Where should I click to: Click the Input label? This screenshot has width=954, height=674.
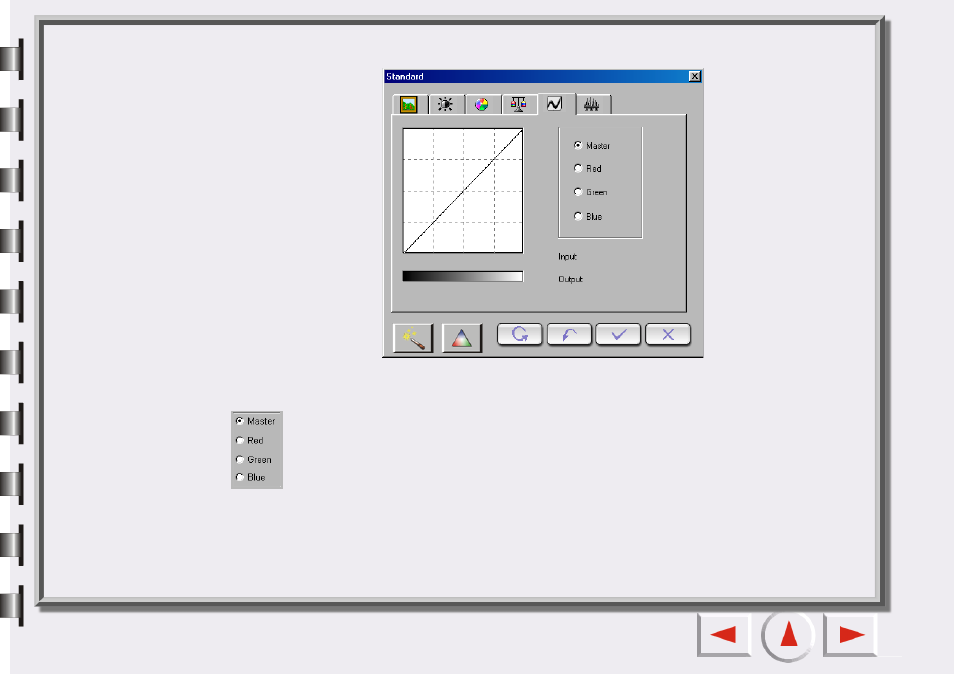click(568, 257)
